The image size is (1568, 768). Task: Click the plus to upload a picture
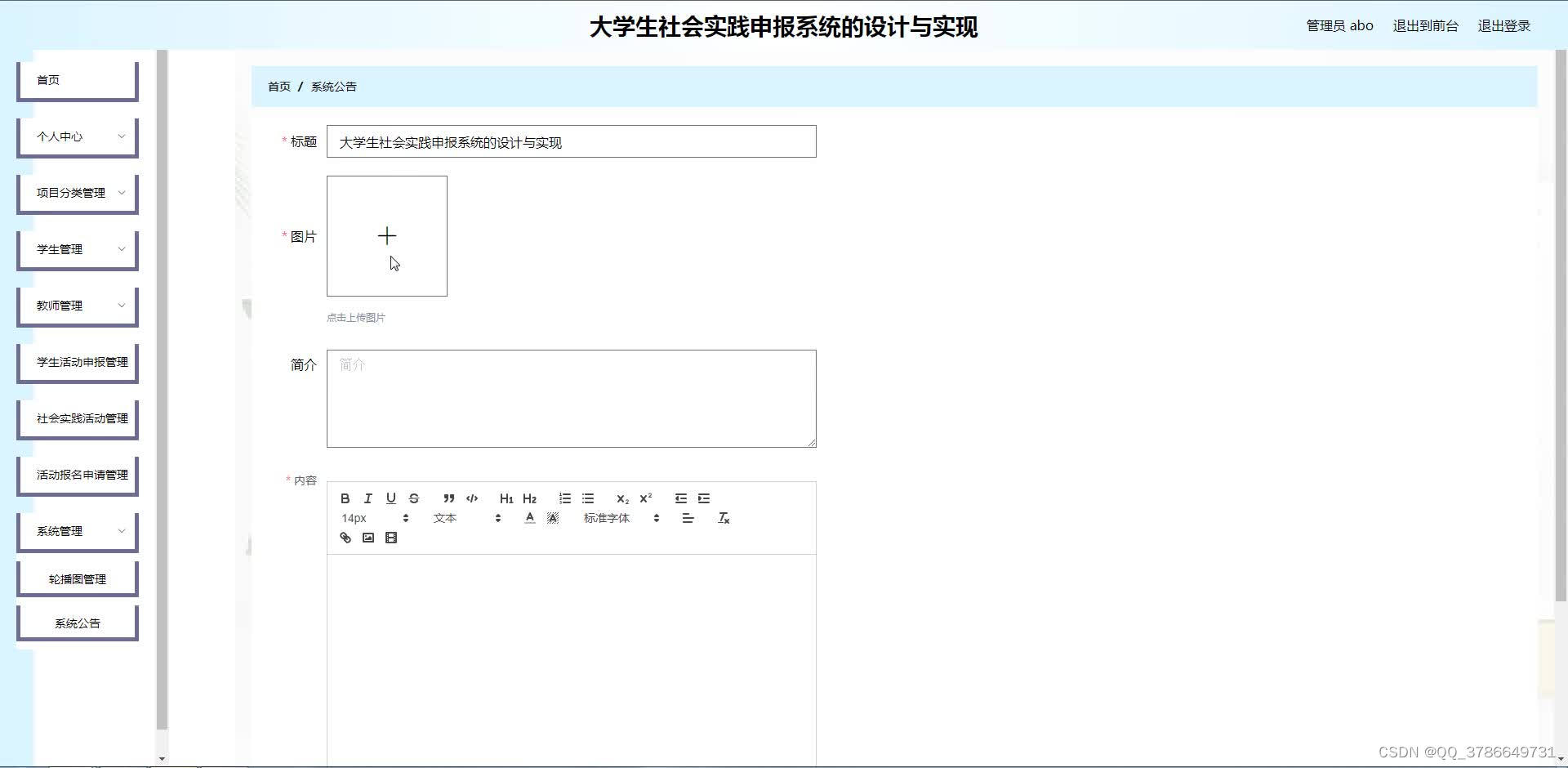387,236
